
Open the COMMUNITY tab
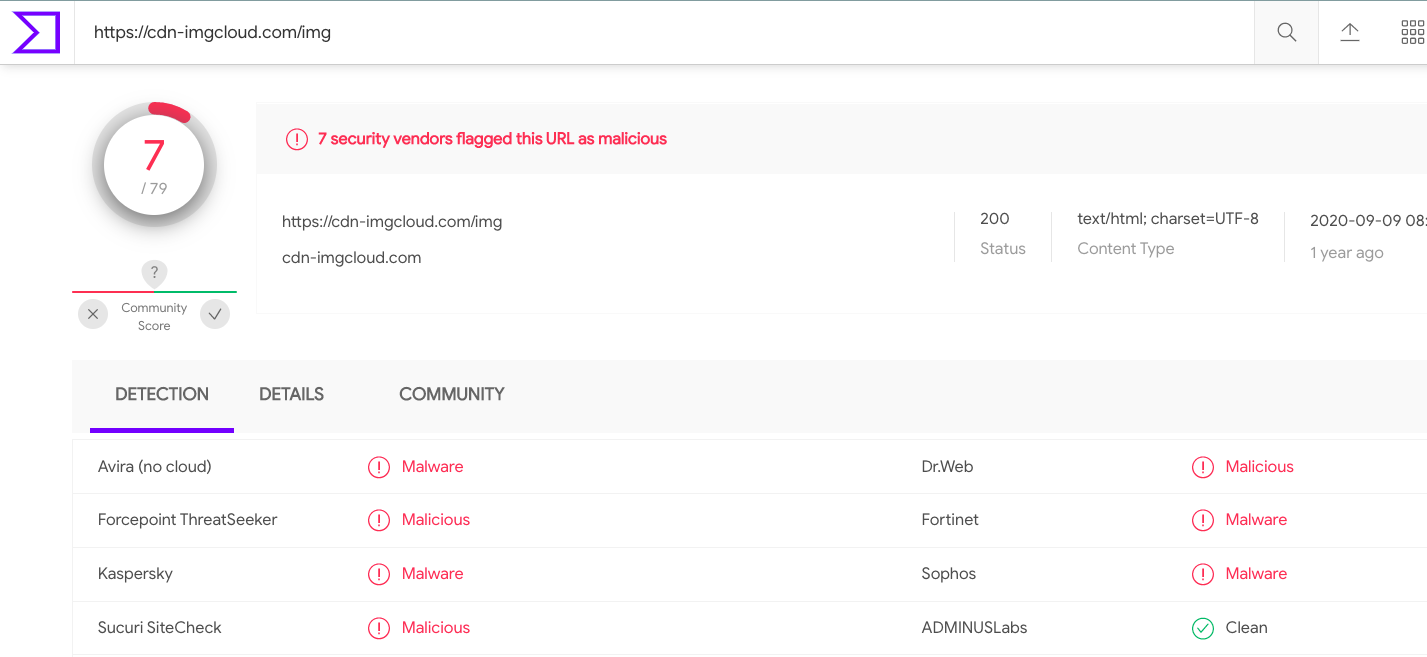451,394
